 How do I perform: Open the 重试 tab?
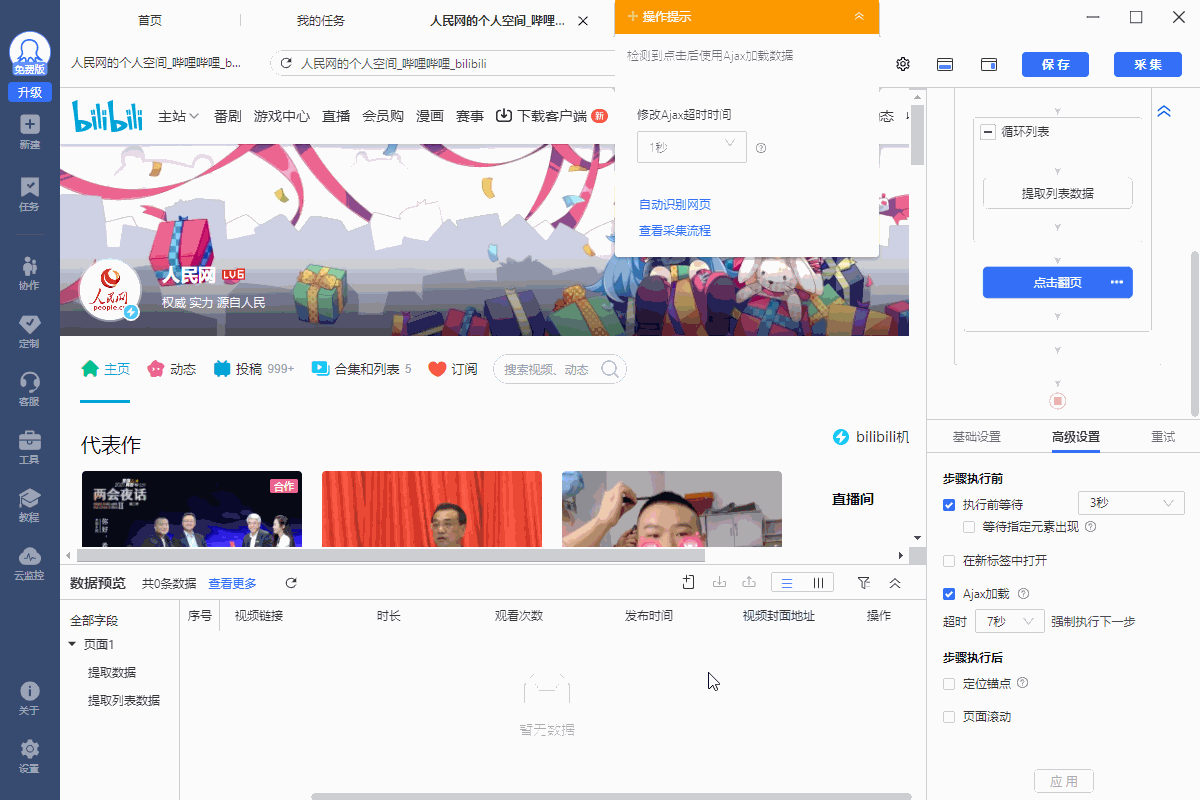[x=1163, y=437]
